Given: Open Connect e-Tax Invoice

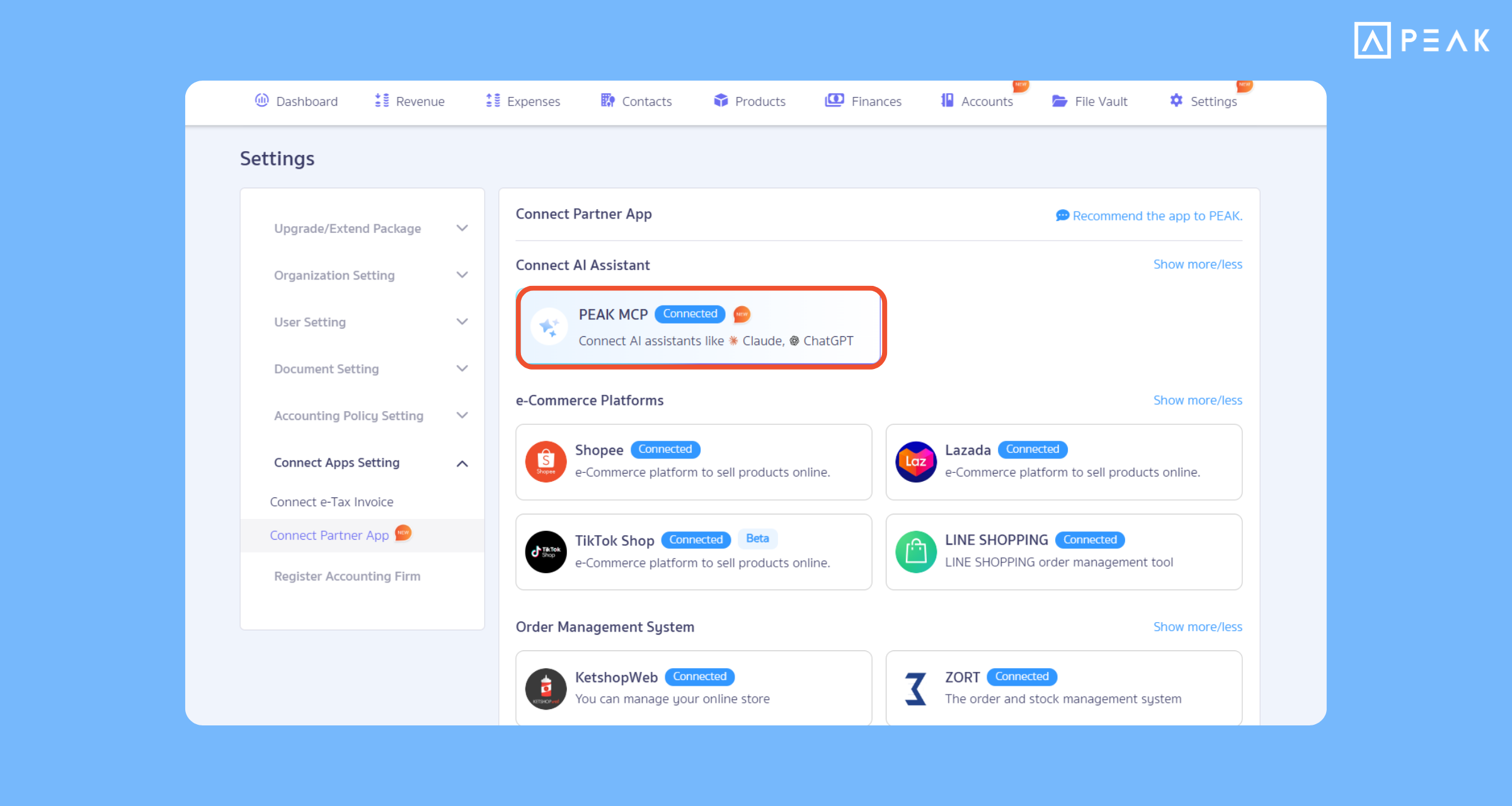Looking at the screenshot, I should pos(331,502).
